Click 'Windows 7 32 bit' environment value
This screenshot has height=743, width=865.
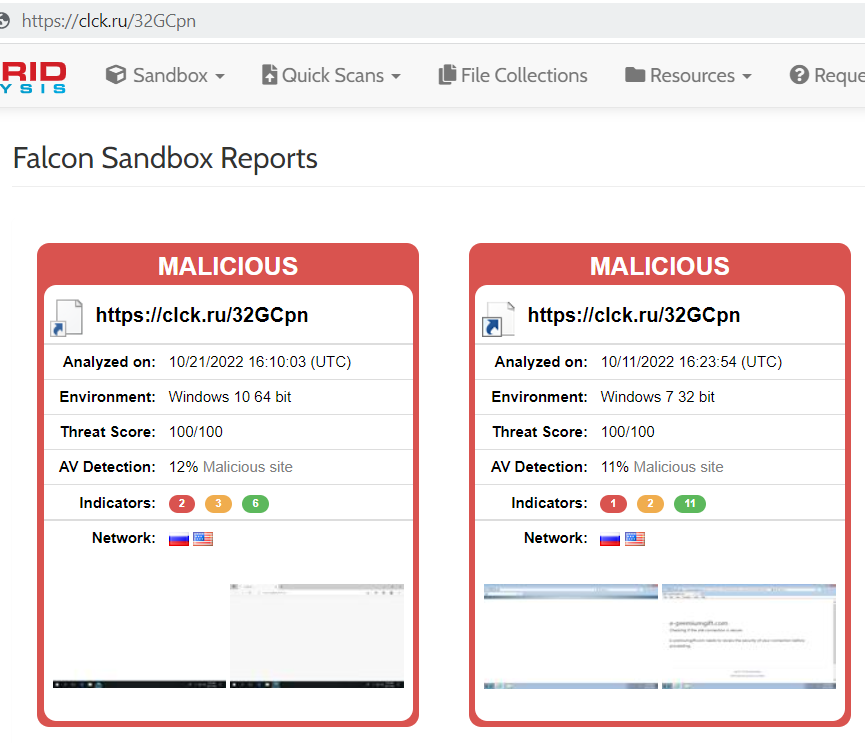pyautogui.click(x=658, y=397)
